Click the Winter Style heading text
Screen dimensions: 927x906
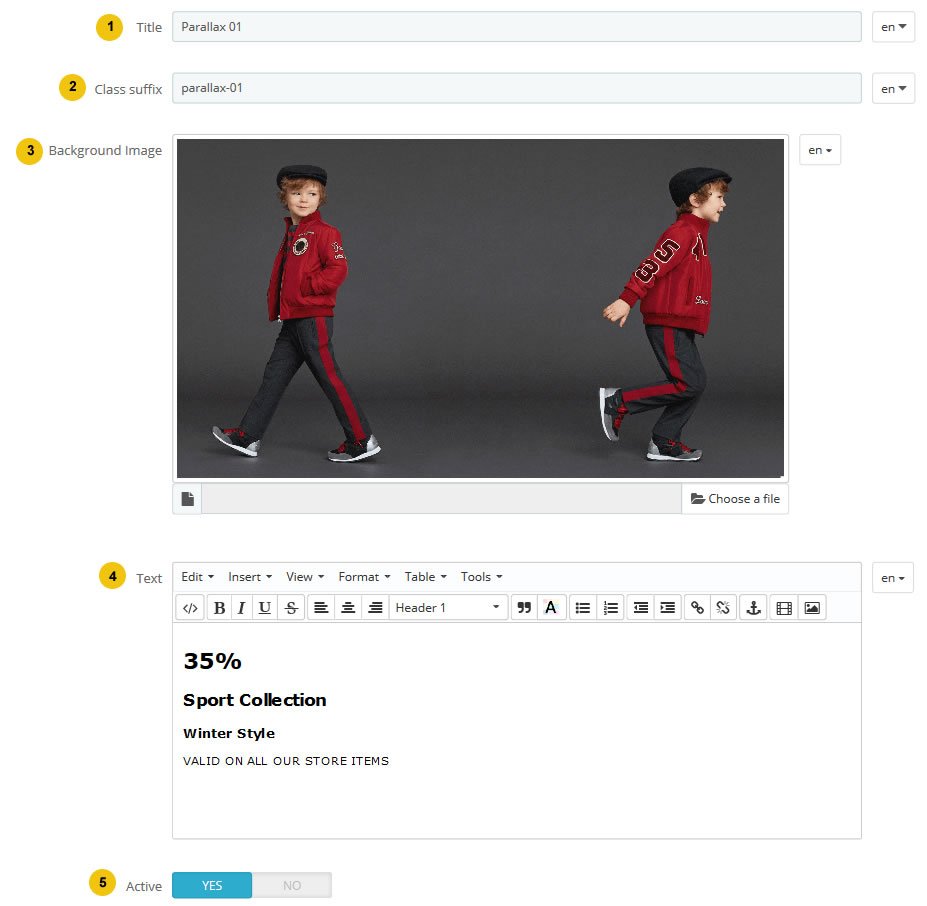(229, 733)
